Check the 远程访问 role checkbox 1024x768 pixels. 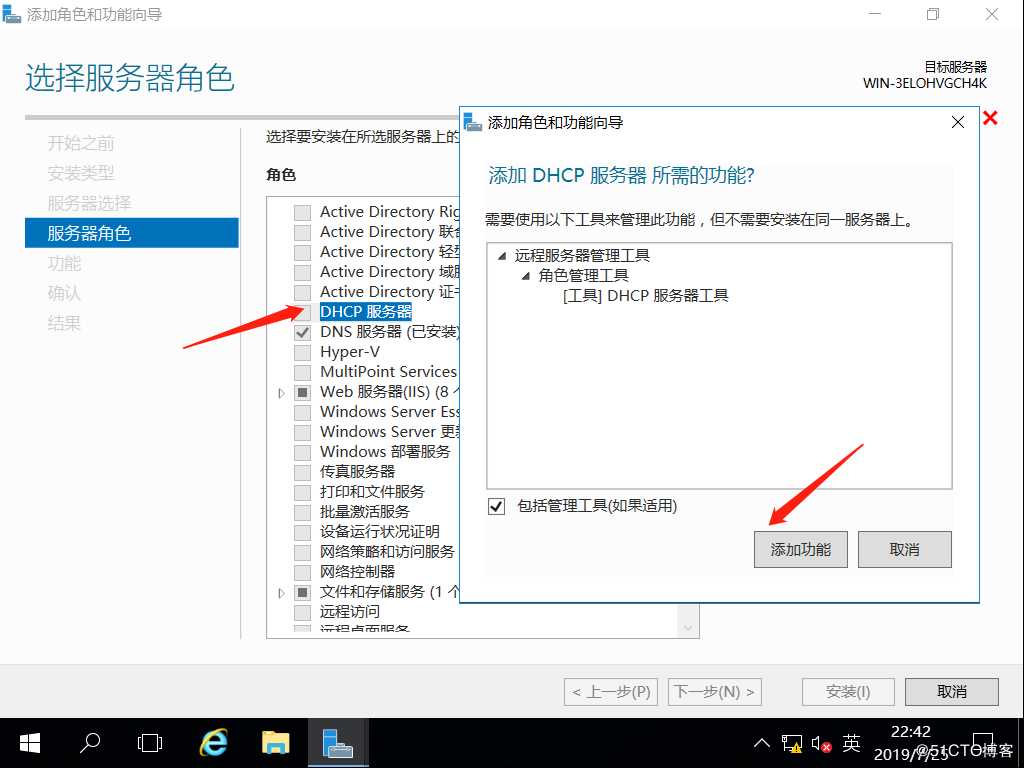[302, 613]
